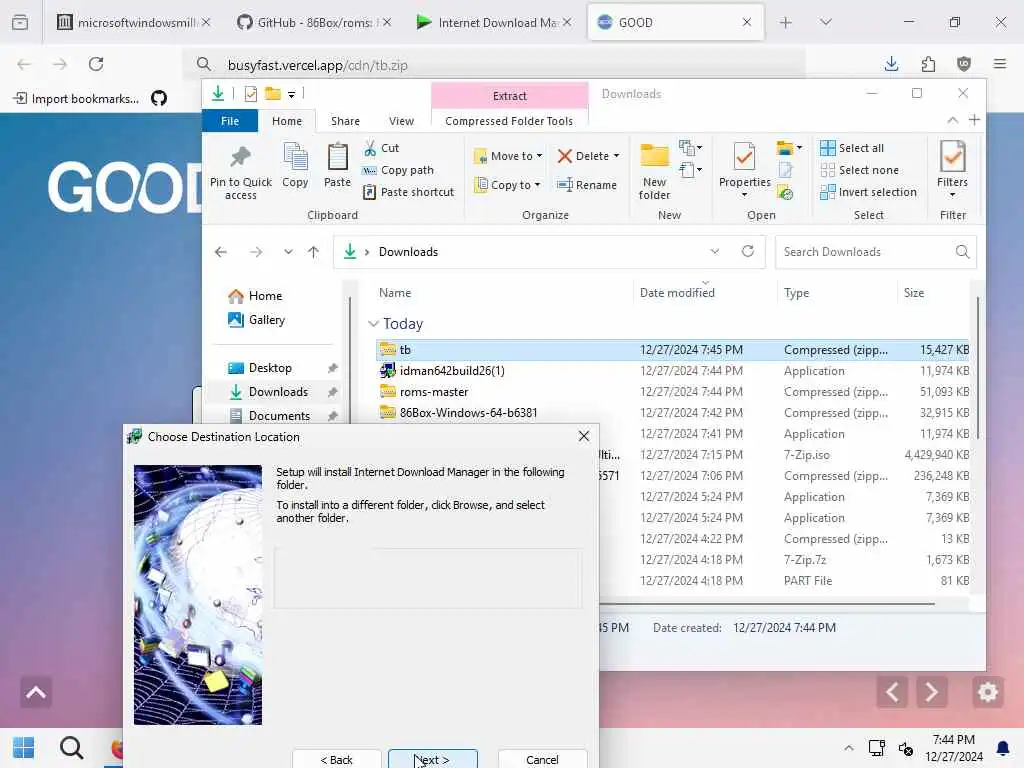
Task: Click the browser downloads arrow icon
Action: [891, 64]
